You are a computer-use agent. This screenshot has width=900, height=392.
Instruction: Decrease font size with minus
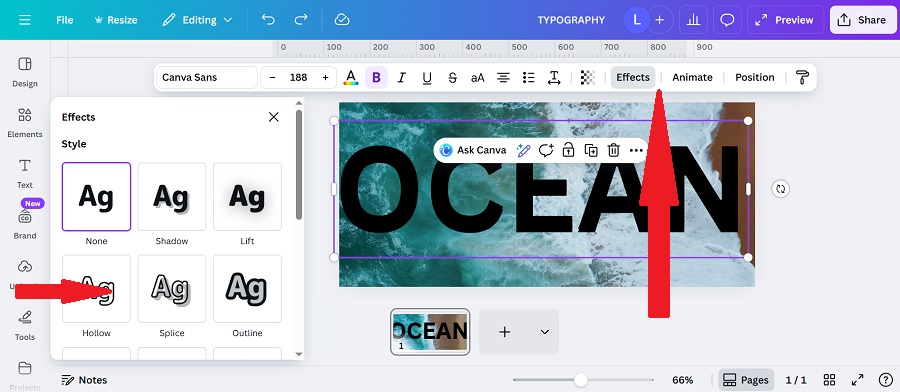[272, 77]
